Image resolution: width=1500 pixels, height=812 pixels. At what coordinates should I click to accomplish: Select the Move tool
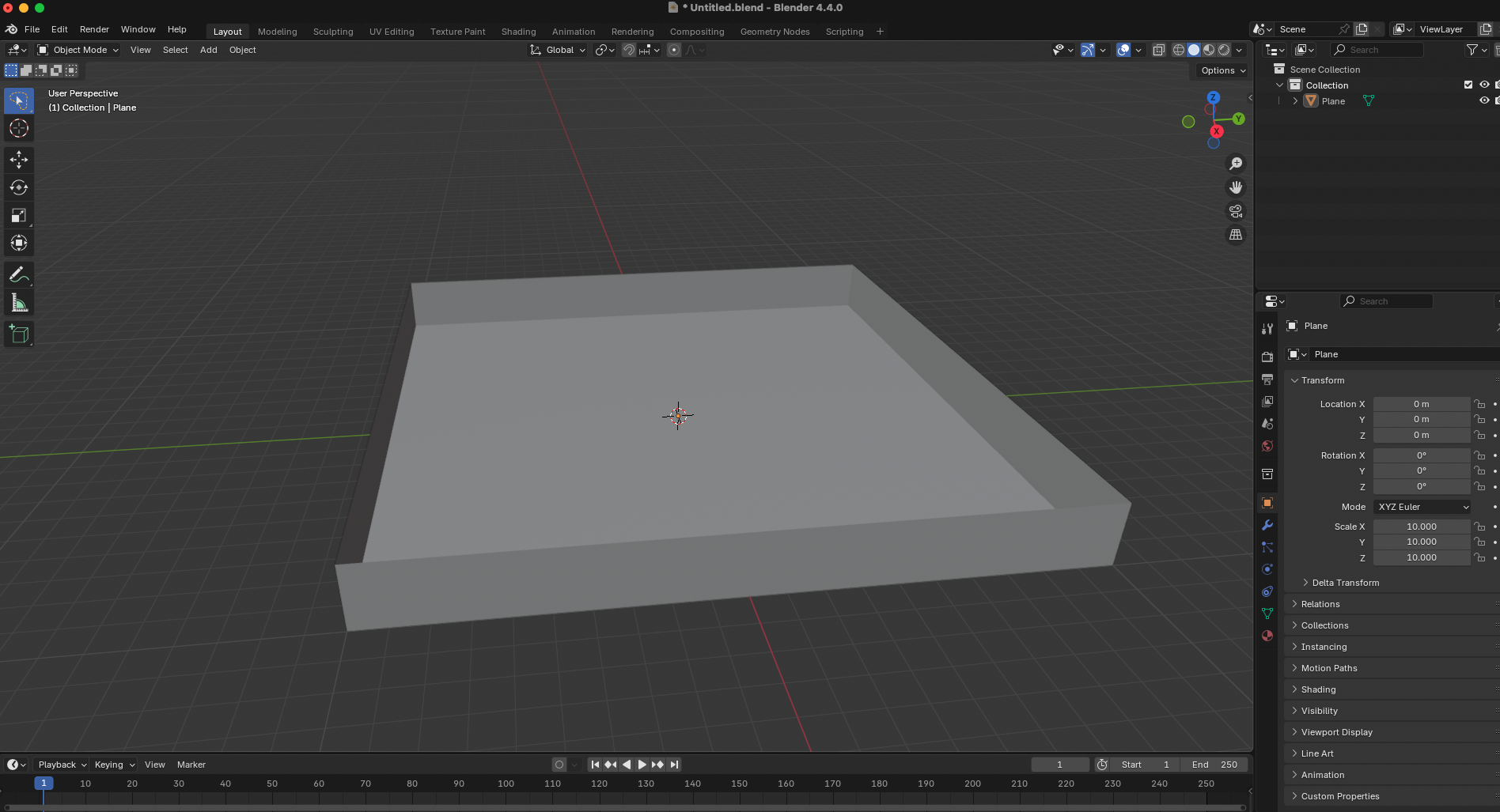tap(19, 160)
